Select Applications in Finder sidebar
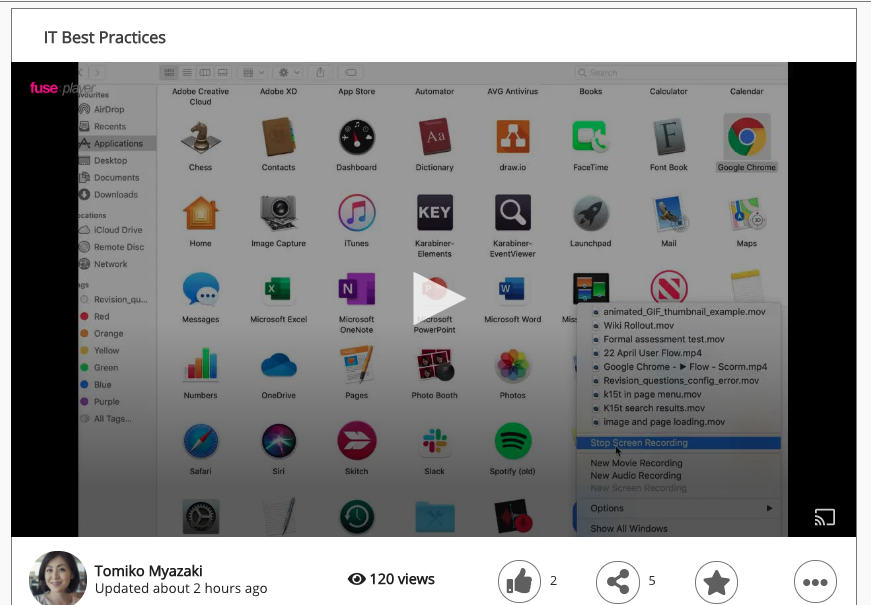Screen dimensions: 871x605 117,143
